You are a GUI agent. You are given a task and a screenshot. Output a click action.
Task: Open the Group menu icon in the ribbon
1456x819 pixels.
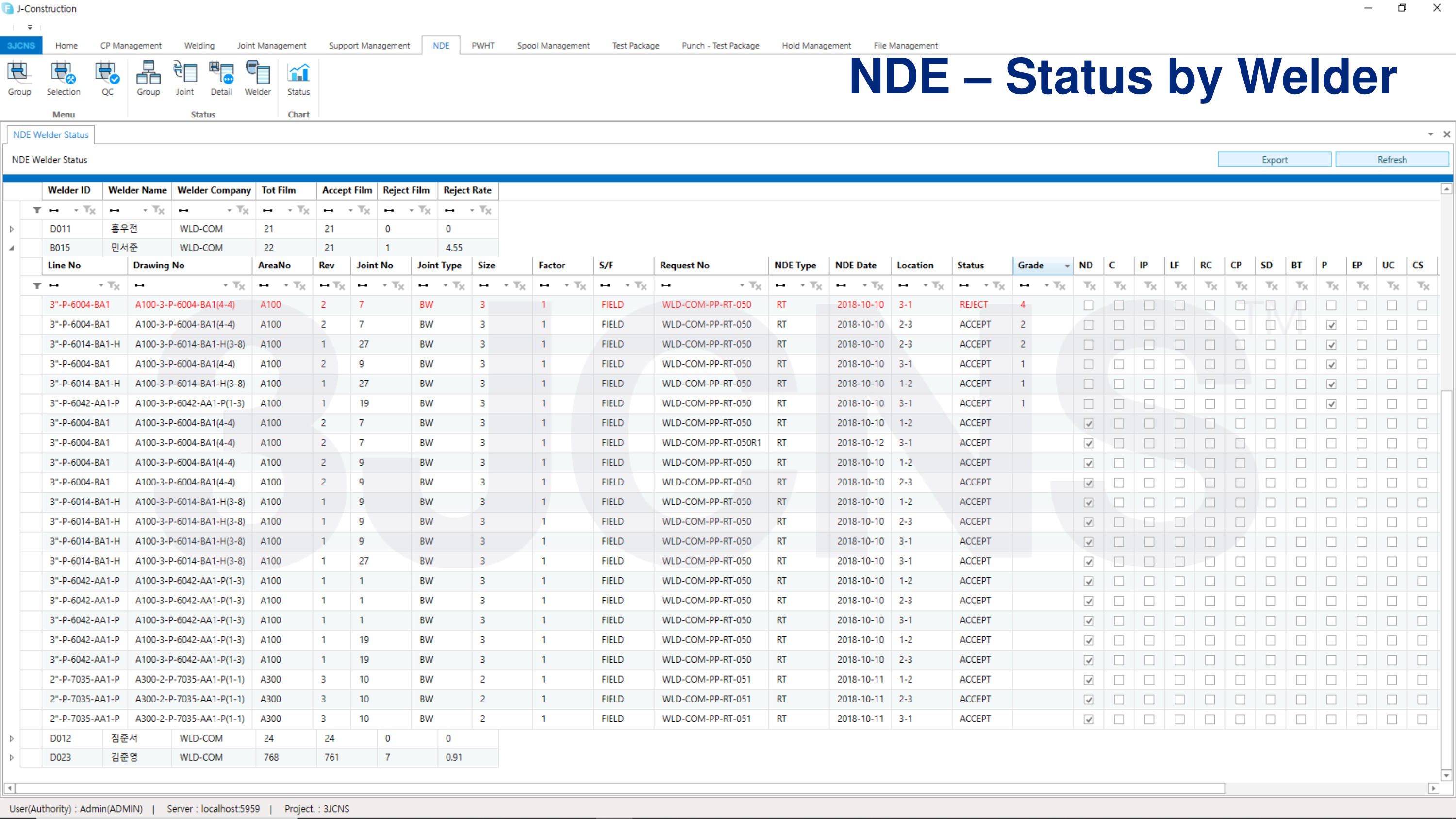19,79
